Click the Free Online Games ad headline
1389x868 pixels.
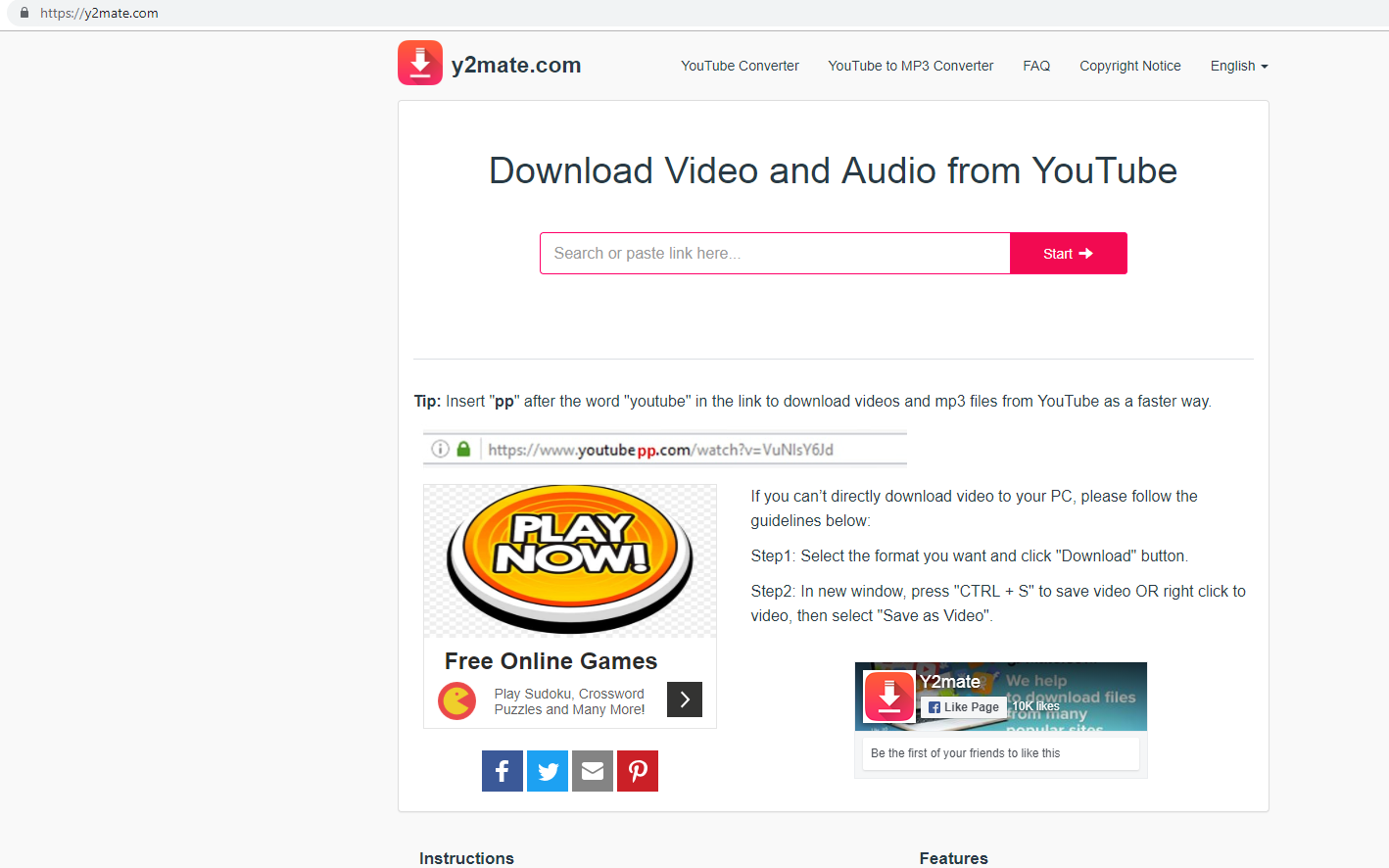(551, 661)
